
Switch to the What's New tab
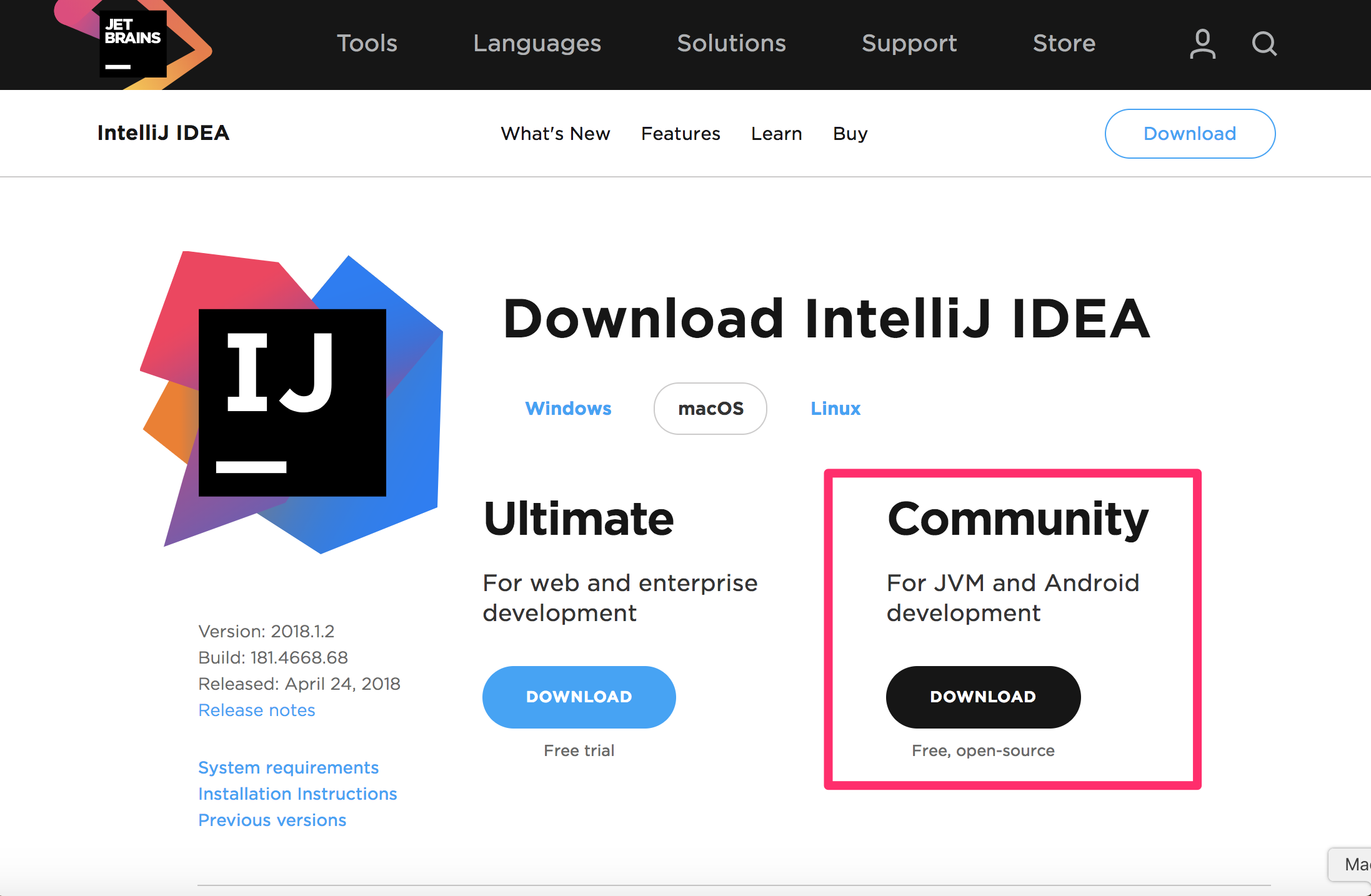pyautogui.click(x=556, y=133)
